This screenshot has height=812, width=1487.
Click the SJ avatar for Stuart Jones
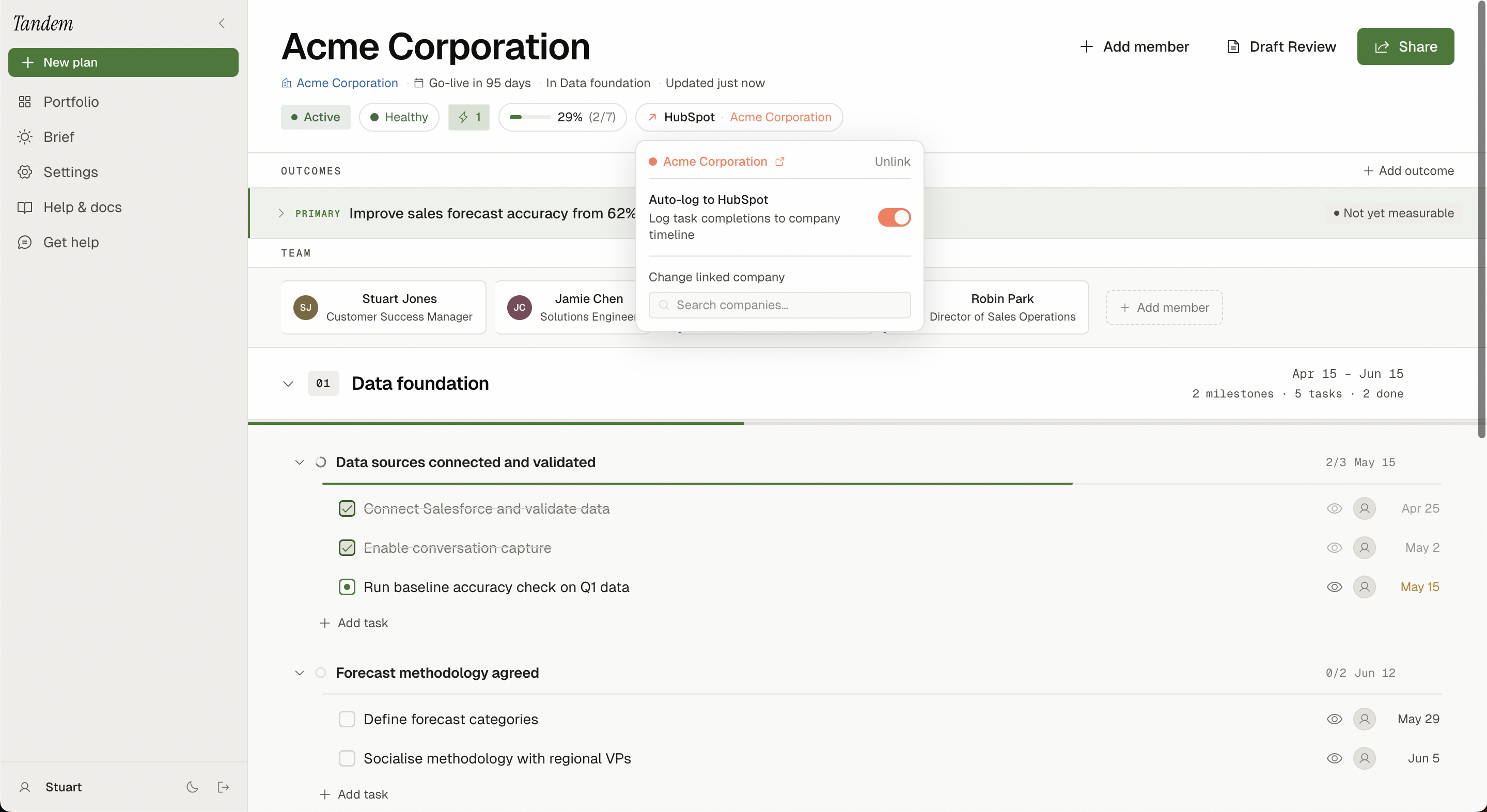click(305, 308)
